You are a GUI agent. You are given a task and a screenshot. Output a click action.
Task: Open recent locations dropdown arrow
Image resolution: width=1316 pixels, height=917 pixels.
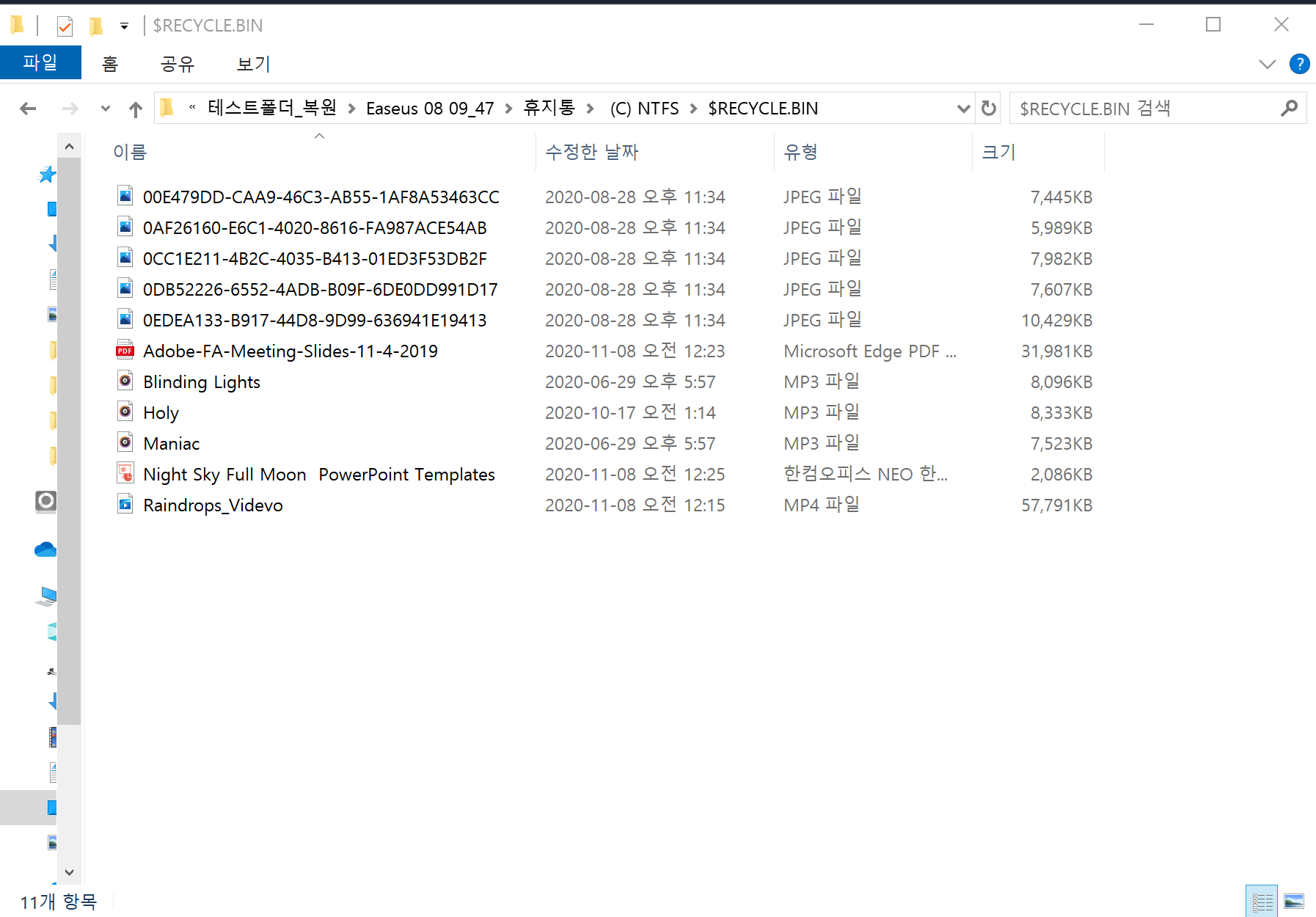point(106,109)
